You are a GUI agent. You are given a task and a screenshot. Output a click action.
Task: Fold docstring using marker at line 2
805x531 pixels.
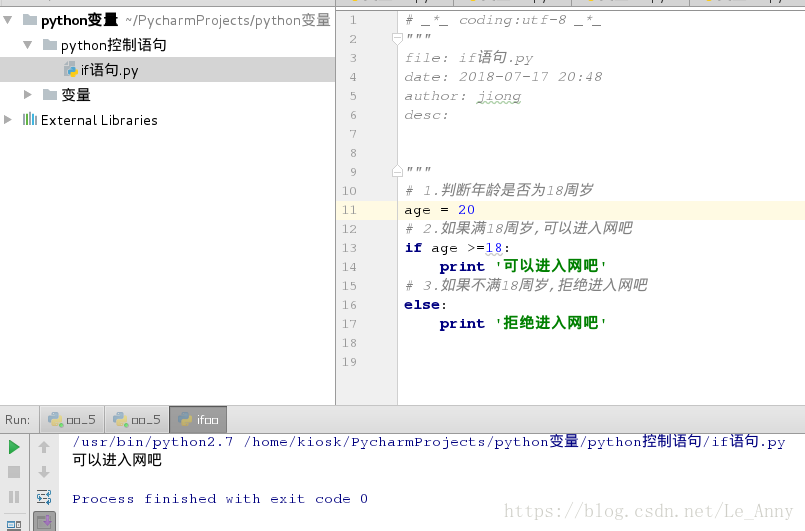397,38
